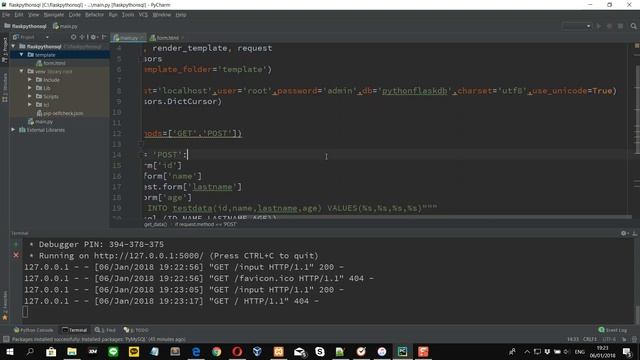Switch to the main.py editor tab
640x360 pixels.
pyautogui.click(x=128, y=38)
